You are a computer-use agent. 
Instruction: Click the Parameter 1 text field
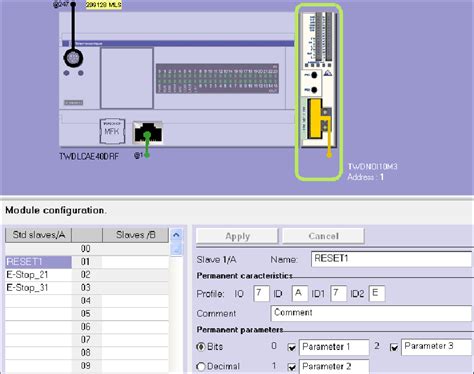pyautogui.click(x=334, y=347)
